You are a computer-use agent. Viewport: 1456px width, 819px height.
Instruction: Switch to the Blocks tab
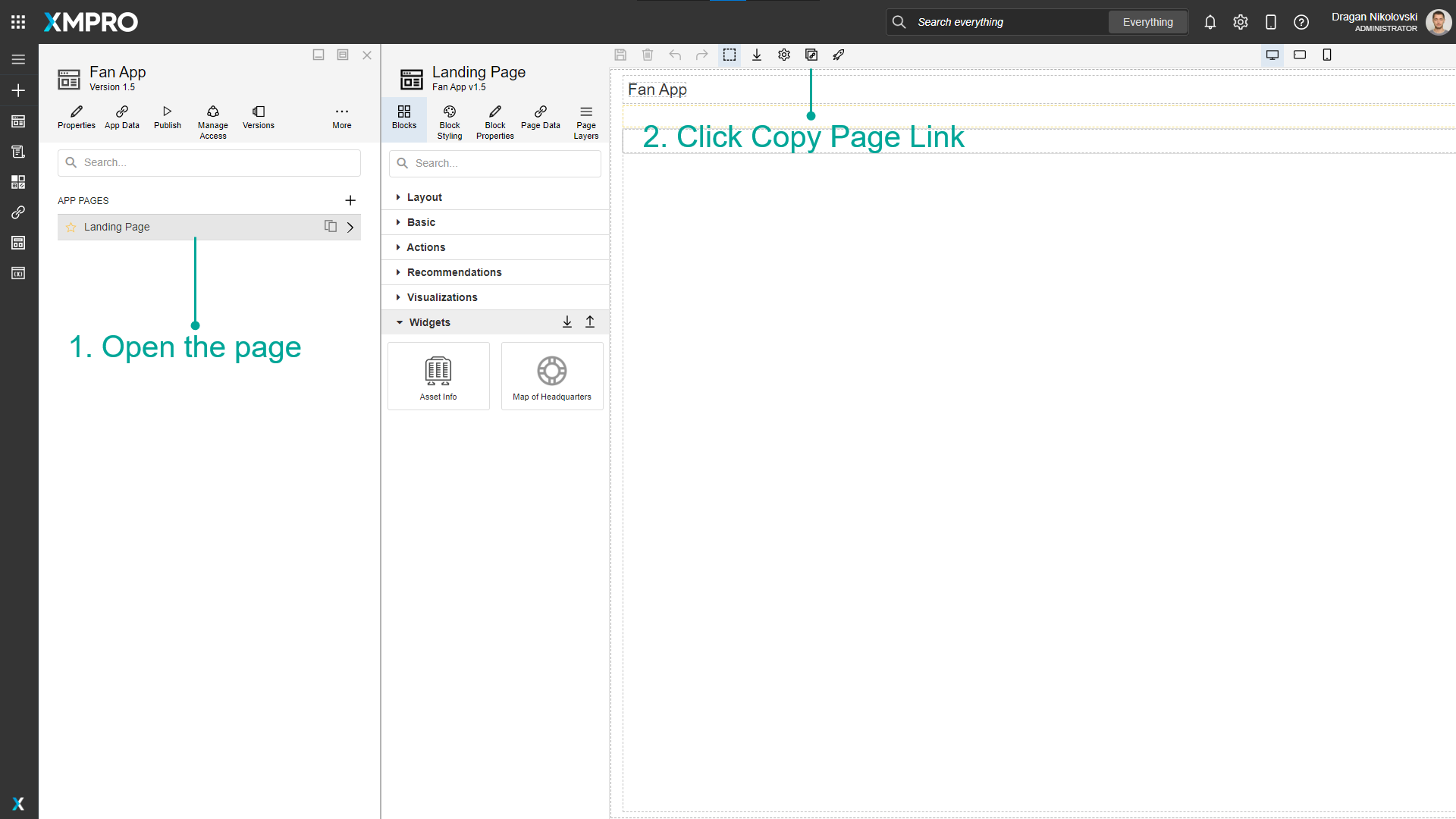pyautogui.click(x=404, y=120)
